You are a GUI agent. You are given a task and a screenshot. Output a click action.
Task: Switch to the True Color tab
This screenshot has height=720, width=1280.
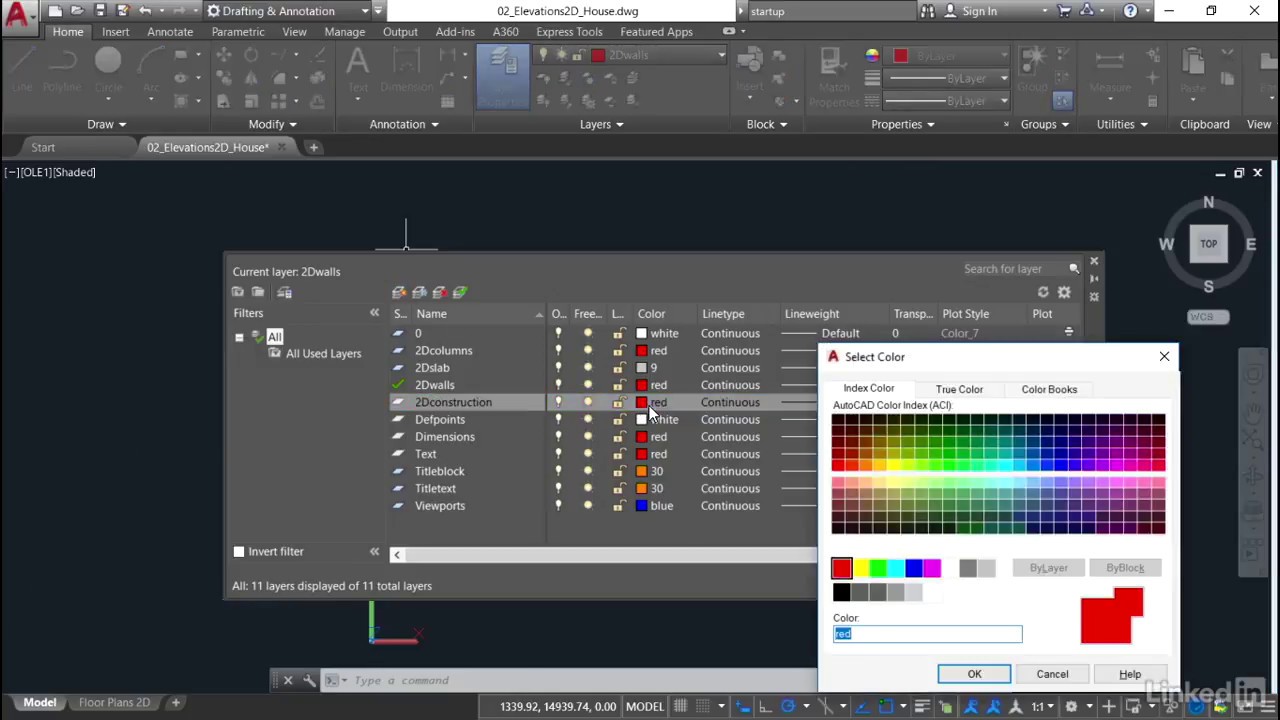click(959, 389)
